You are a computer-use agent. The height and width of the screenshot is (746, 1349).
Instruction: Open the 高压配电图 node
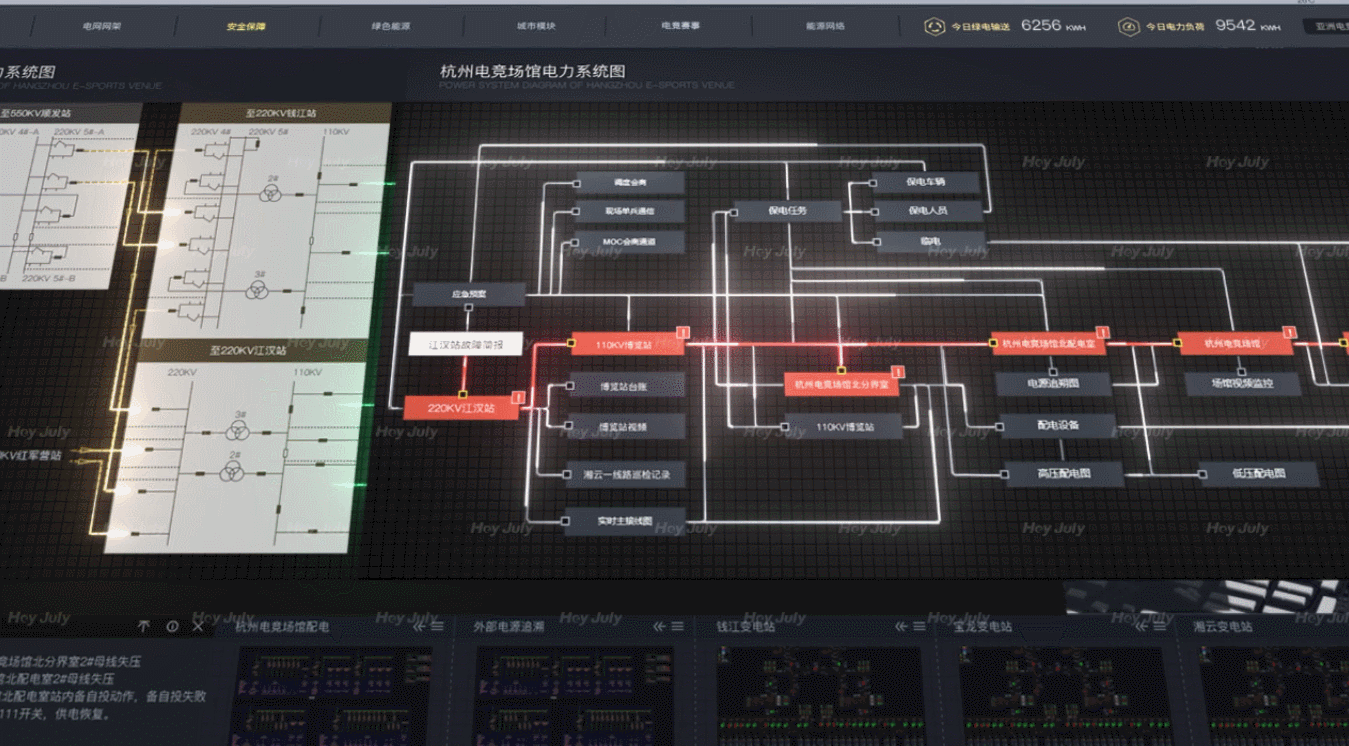pyautogui.click(x=1064, y=474)
